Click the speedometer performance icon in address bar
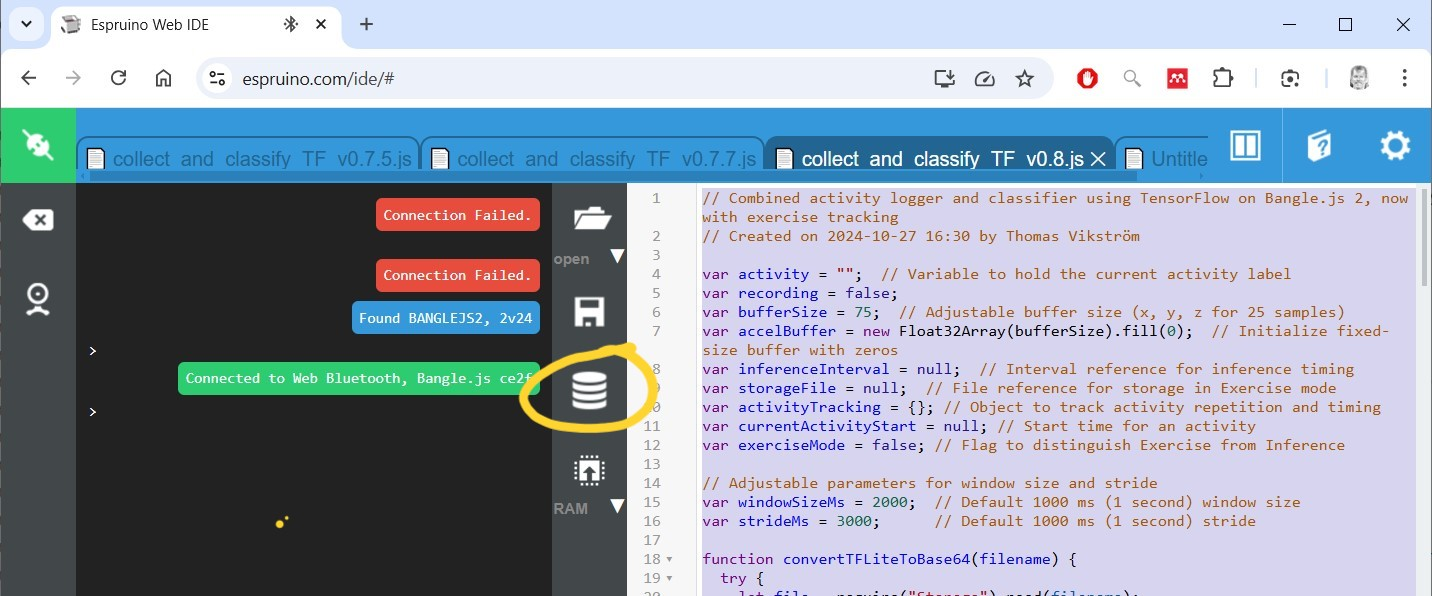 tap(984, 78)
